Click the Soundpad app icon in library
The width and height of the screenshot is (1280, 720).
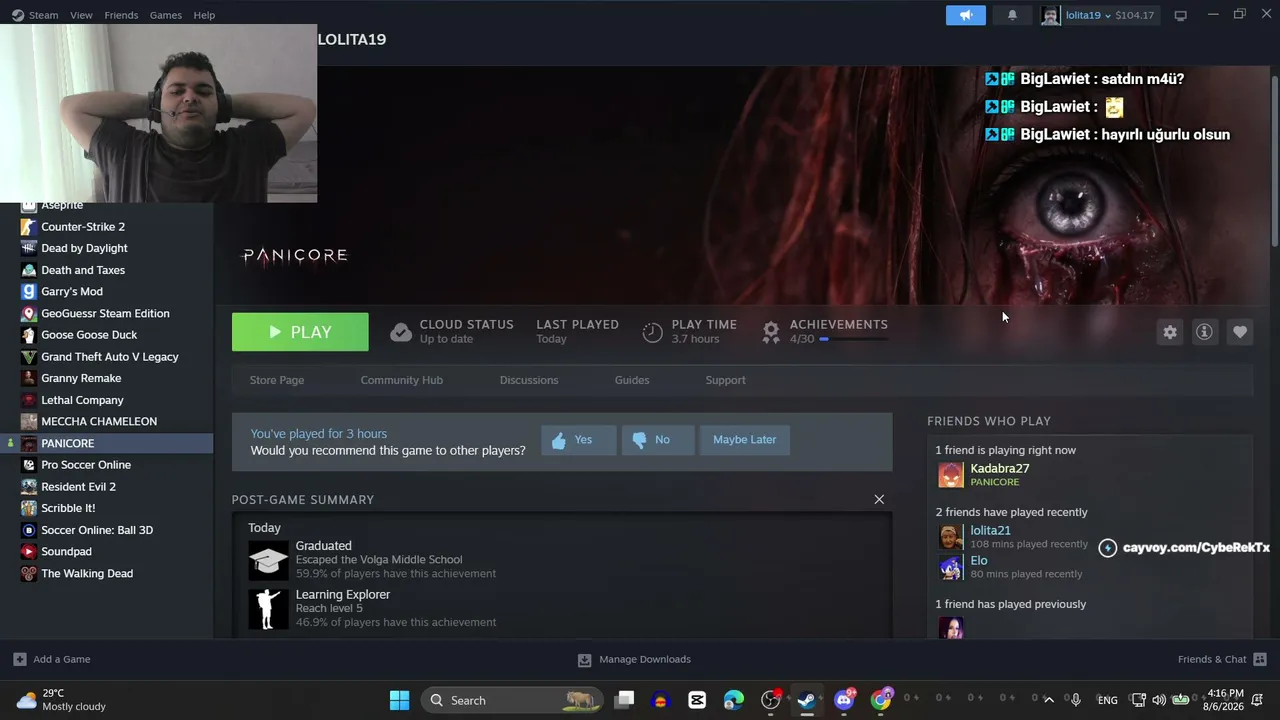(29, 552)
